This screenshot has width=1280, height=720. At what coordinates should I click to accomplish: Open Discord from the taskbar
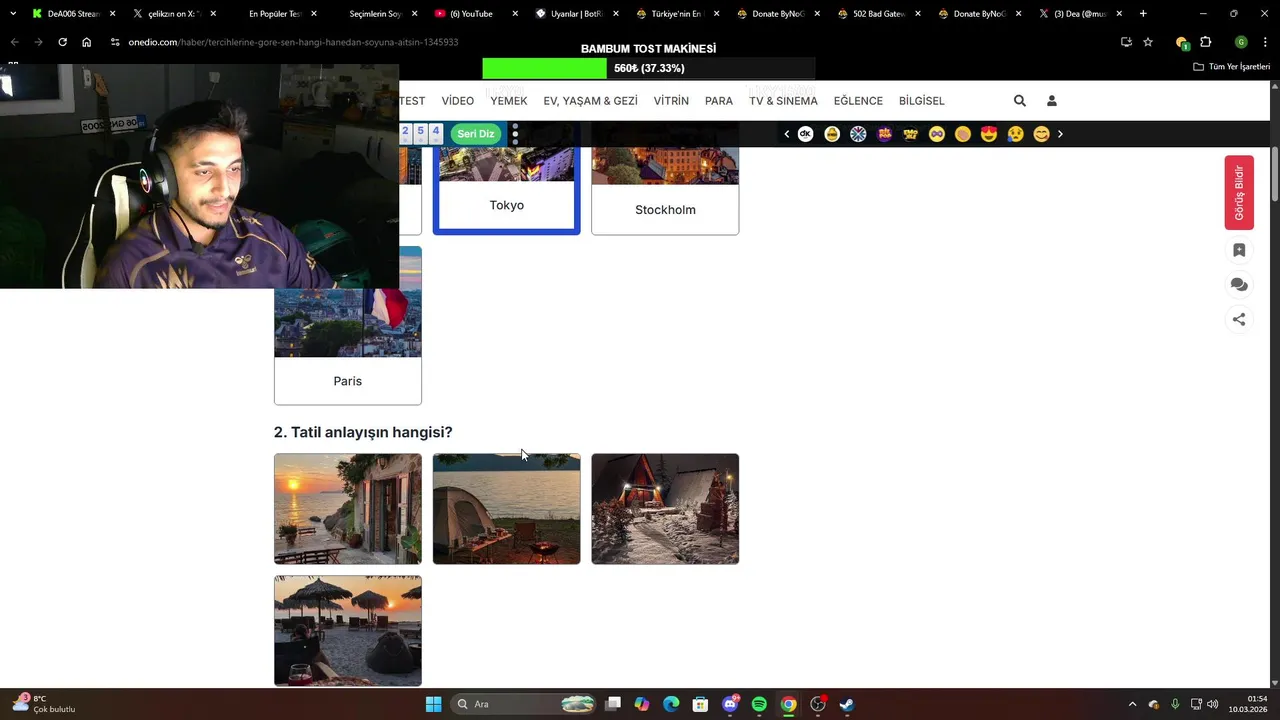pos(730,704)
